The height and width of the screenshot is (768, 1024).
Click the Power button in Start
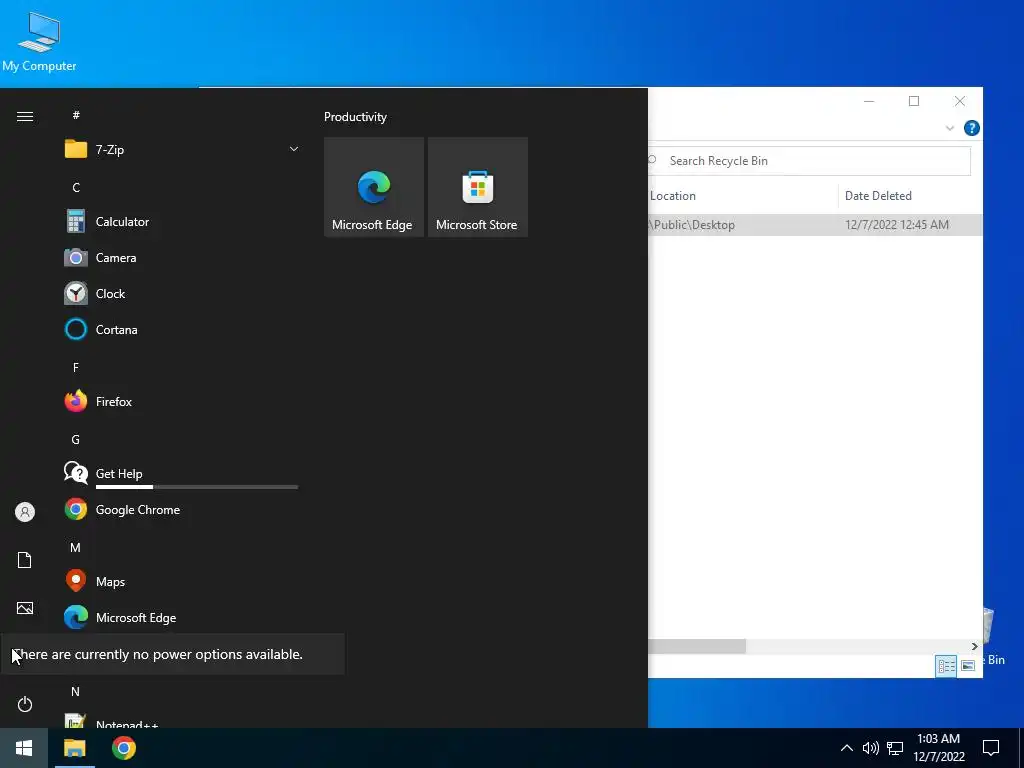25,704
